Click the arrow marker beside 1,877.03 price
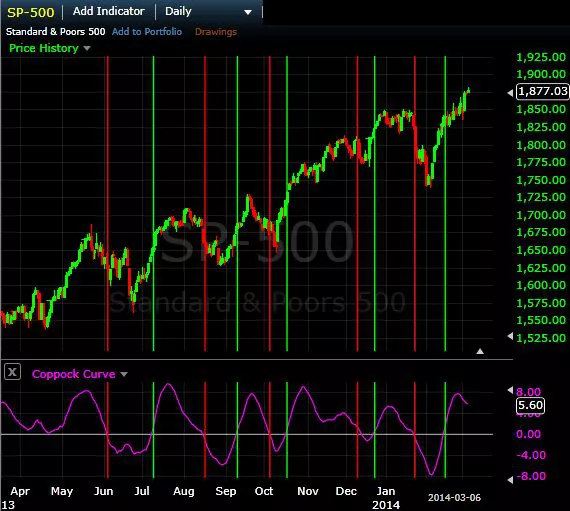The image size is (570, 511). pyautogui.click(x=510, y=93)
